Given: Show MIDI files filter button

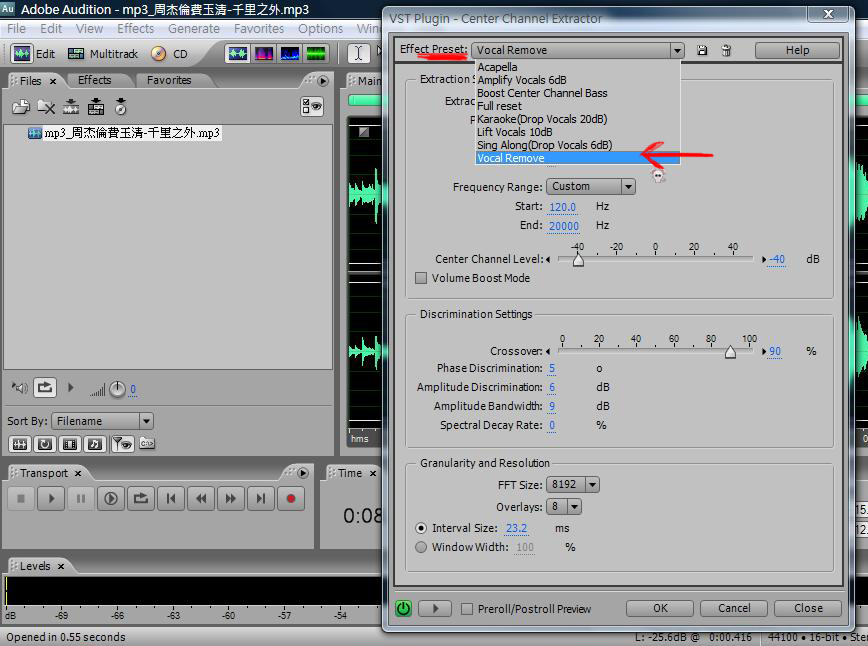Looking at the screenshot, I should [x=95, y=444].
